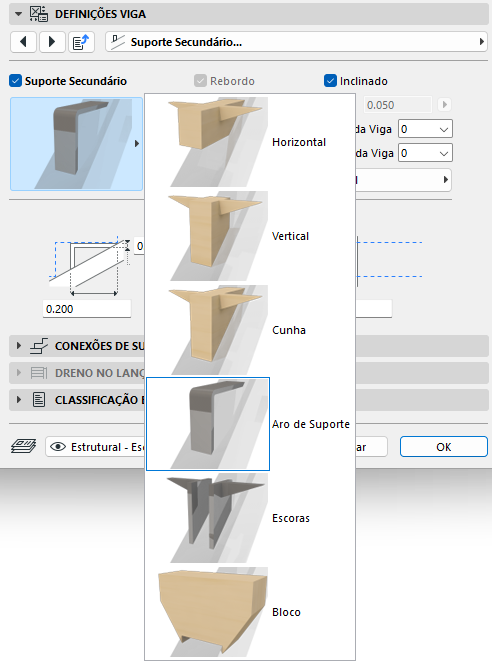
Task: Expand the Classificação section
Action: tap(19, 400)
